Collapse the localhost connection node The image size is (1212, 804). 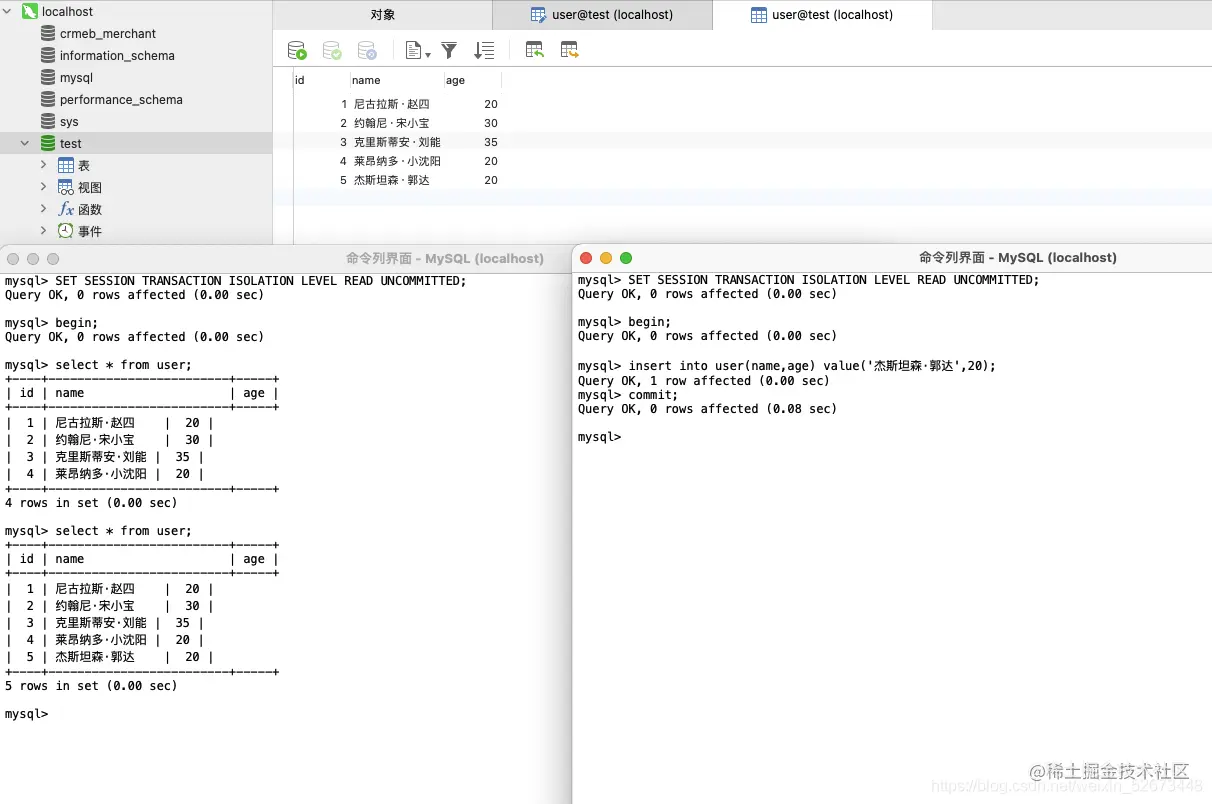(x=9, y=12)
